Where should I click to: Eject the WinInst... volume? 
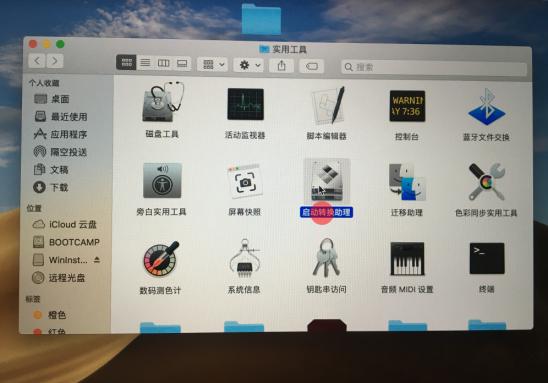pos(97,260)
